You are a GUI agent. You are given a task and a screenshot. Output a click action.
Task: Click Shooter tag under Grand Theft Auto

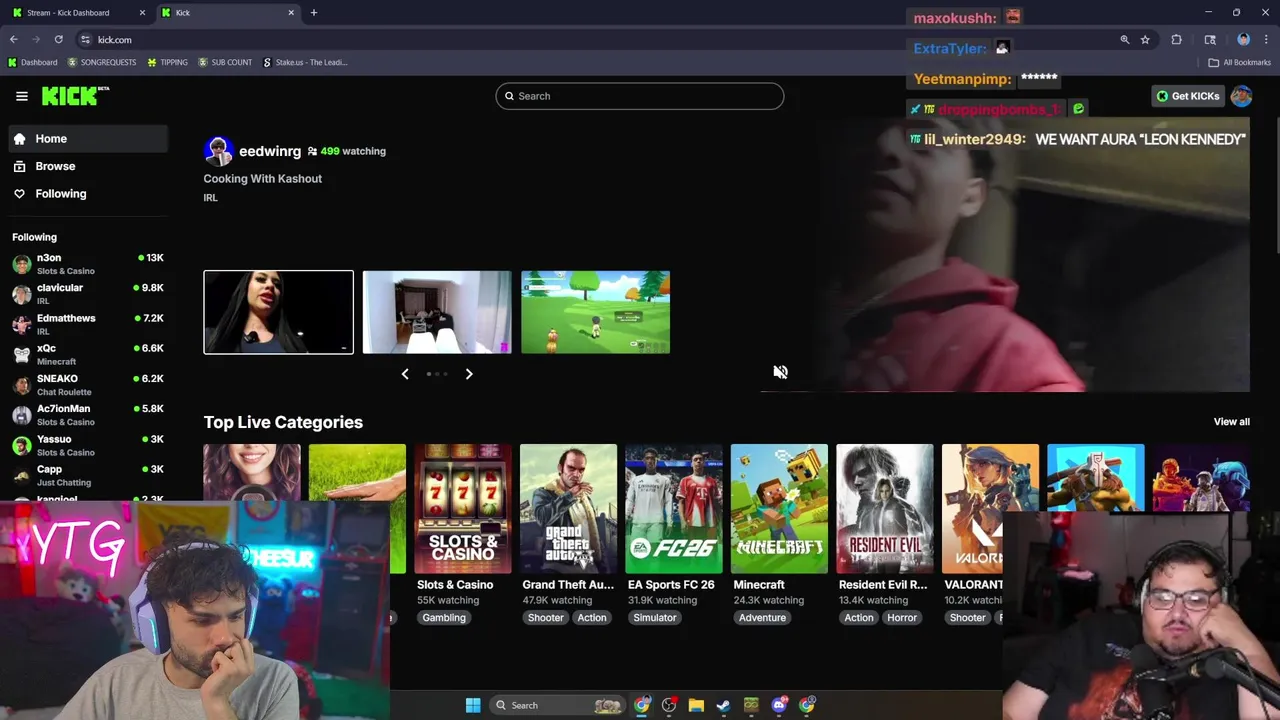pos(545,618)
